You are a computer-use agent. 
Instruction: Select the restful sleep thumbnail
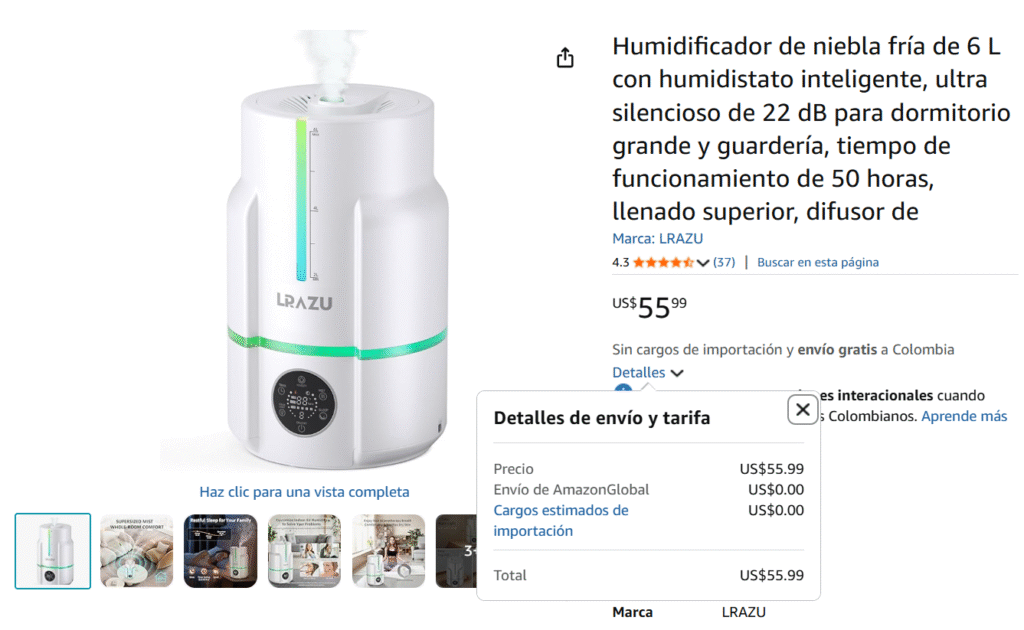[x=221, y=551]
